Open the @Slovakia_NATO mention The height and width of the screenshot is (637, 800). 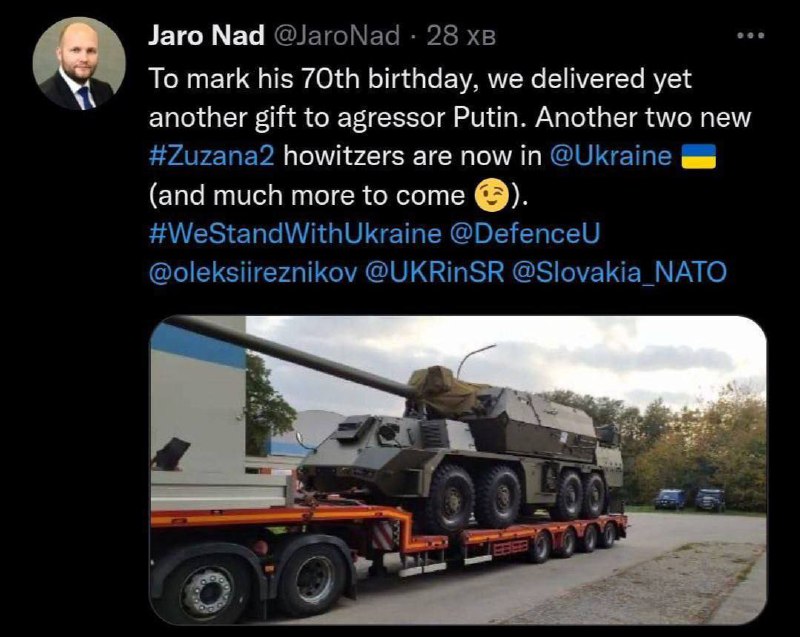[x=618, y=271]
